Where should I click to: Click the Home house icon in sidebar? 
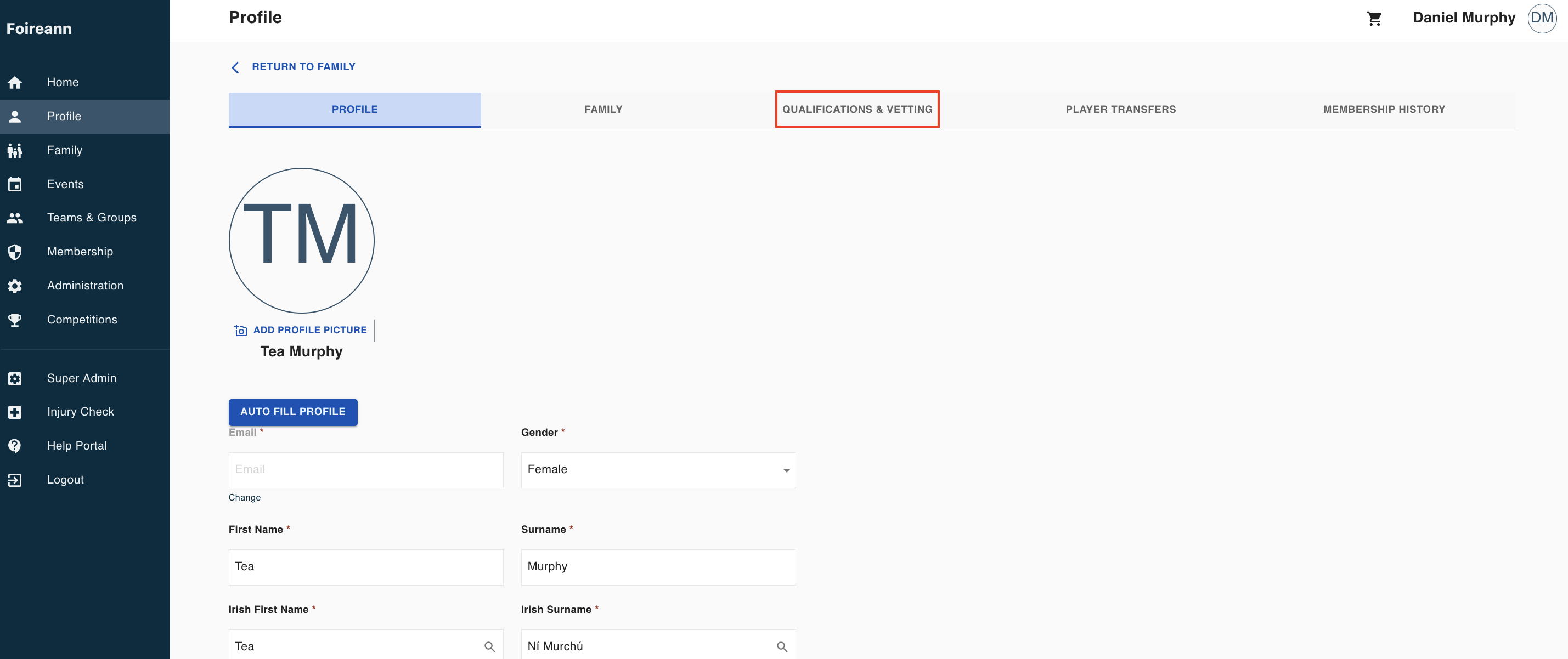(15, 82)
